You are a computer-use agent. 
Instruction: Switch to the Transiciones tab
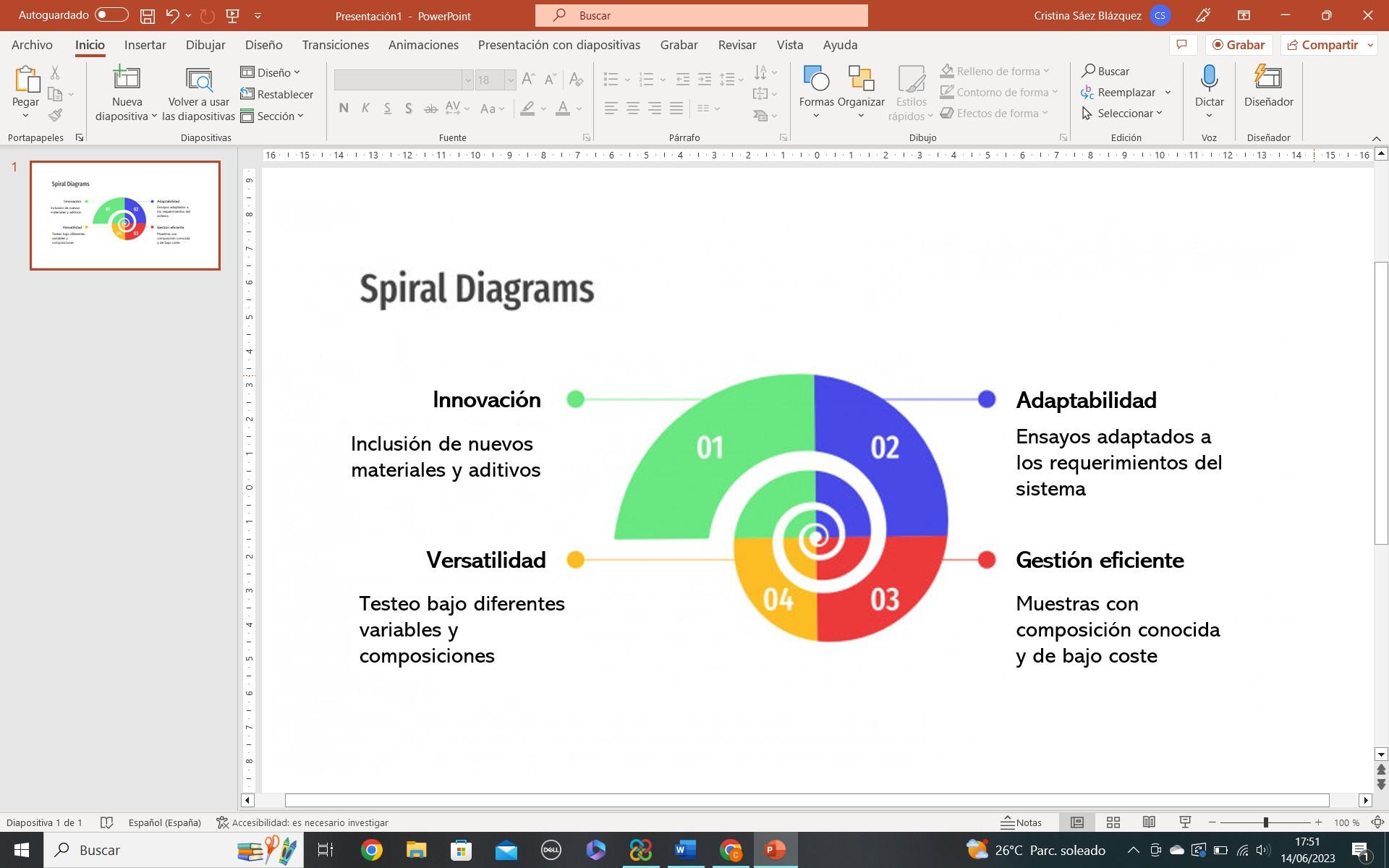(335, 45)
